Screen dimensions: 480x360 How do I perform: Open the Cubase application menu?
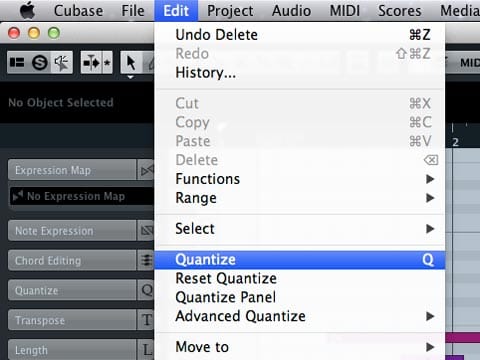[78, 11]
